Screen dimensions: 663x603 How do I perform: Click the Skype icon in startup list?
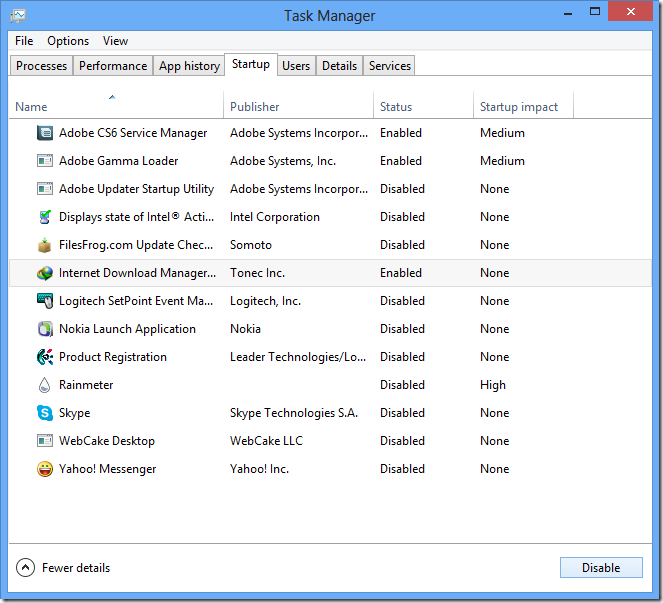[x=45, y=413]
